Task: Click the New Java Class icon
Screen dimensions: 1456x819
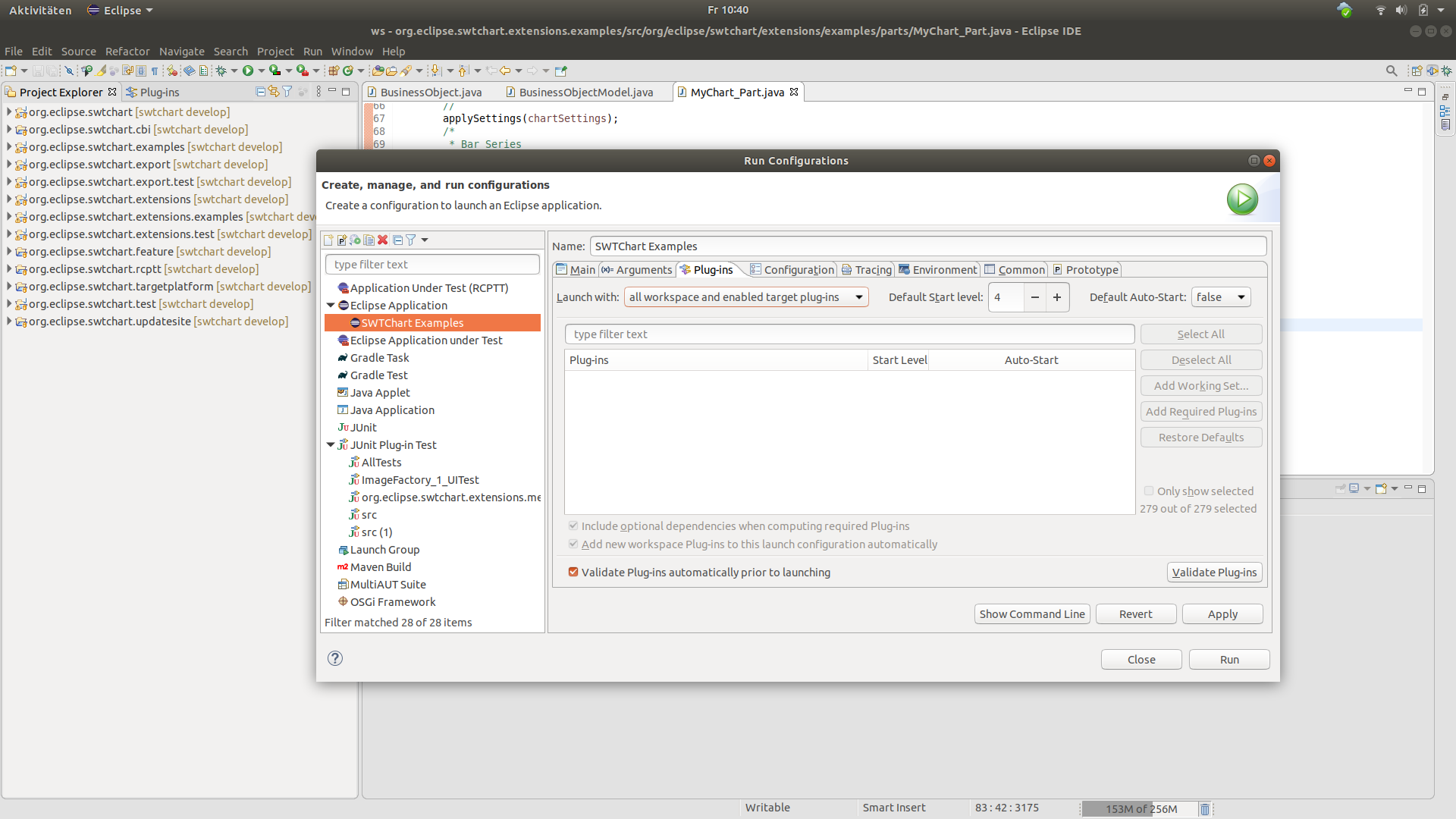Action: pos(348,71)
